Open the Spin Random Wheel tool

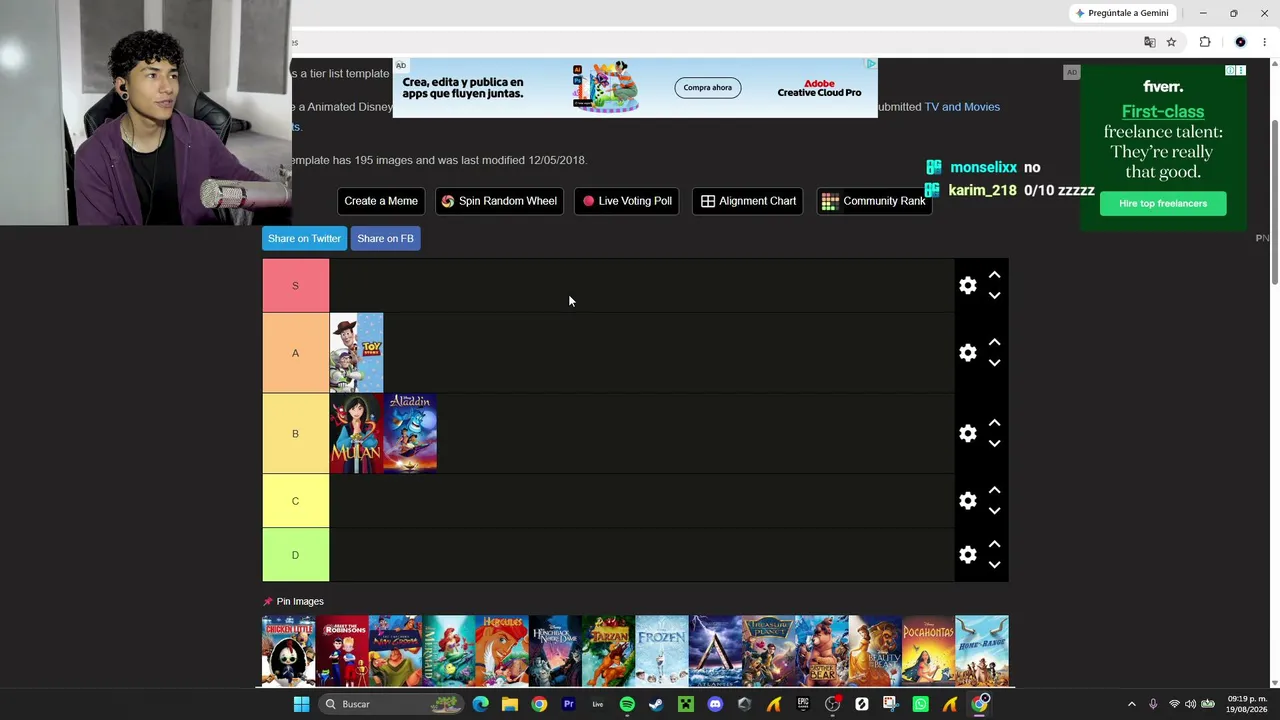499,201
